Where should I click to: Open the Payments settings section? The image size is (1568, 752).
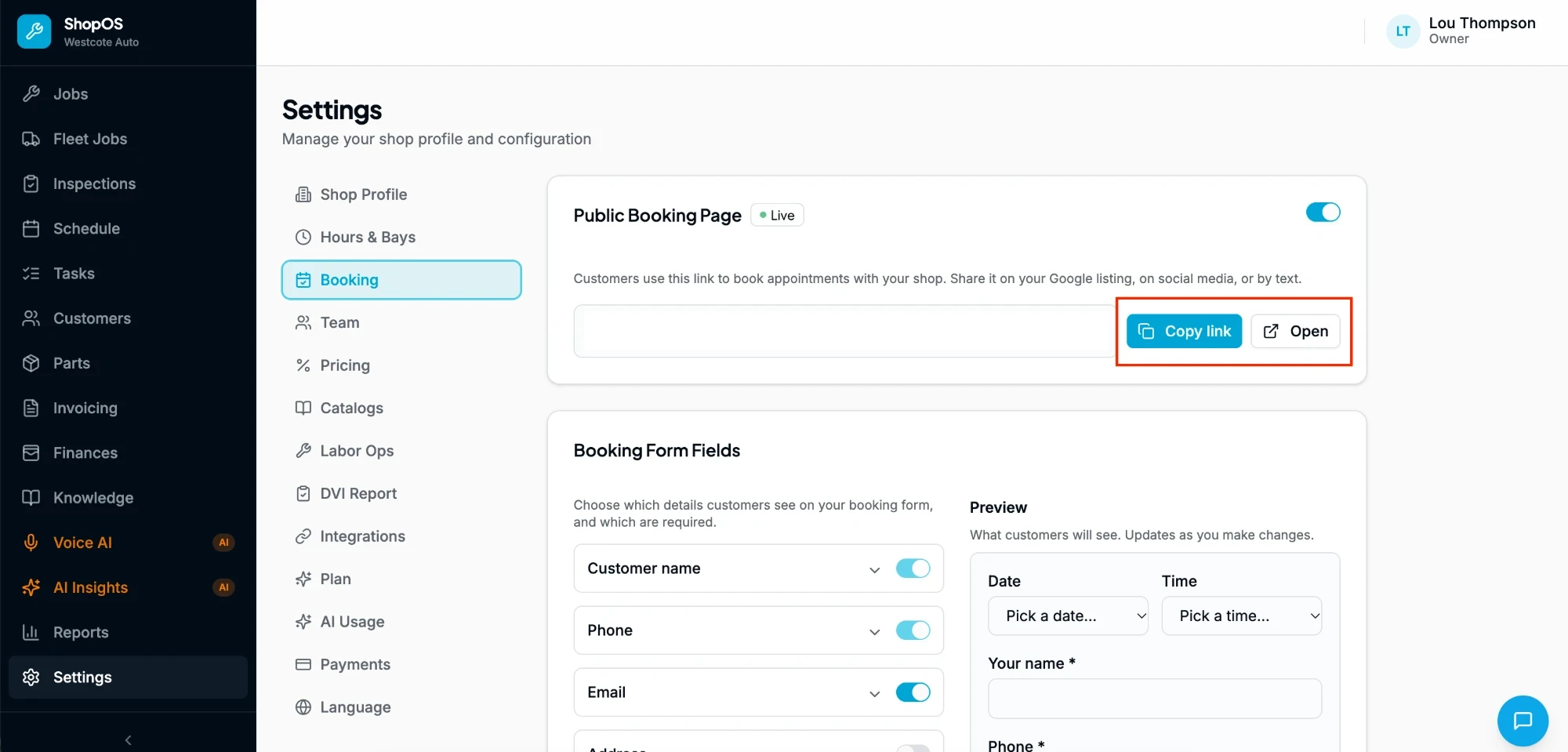401,664
